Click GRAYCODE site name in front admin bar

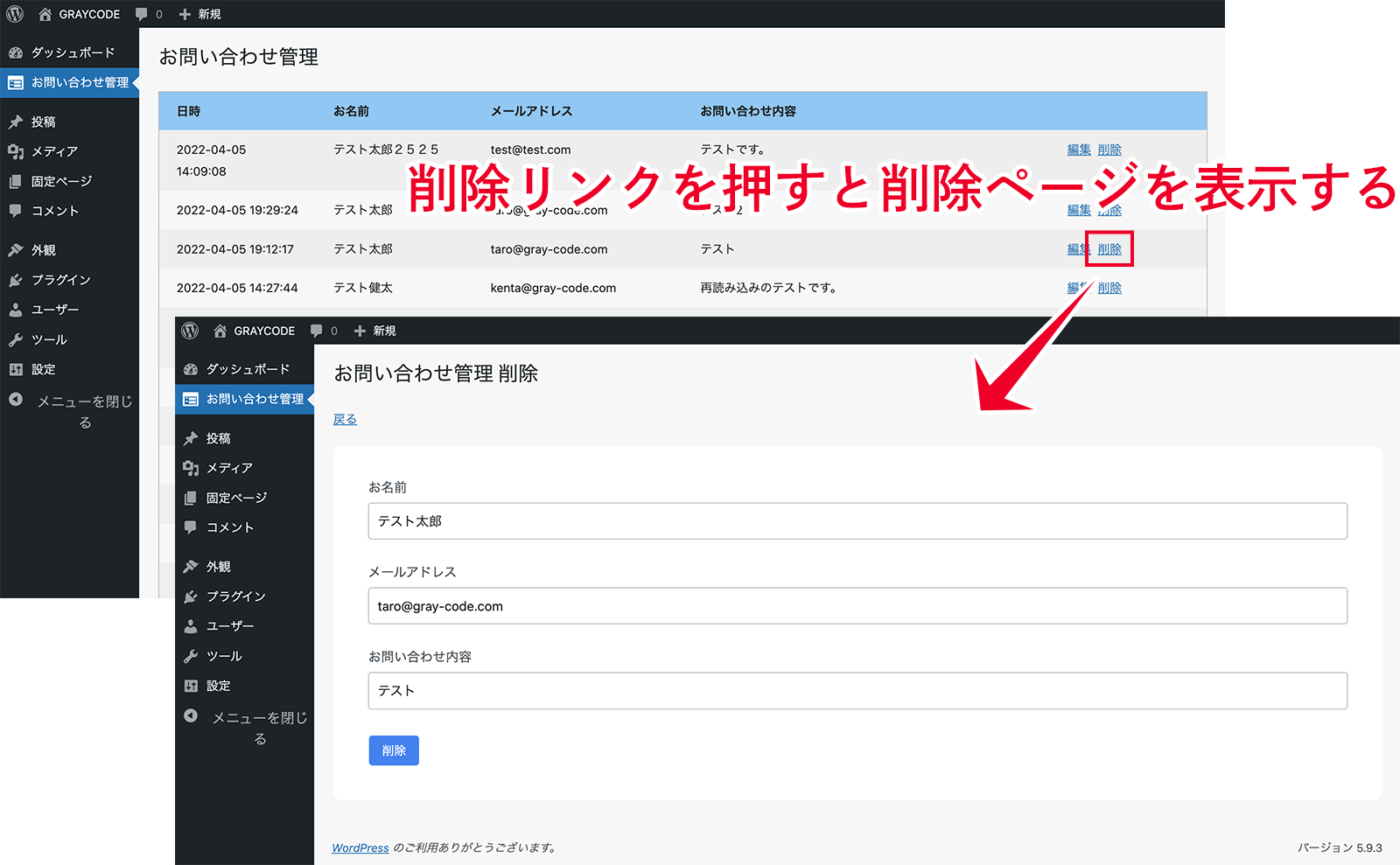264,331
